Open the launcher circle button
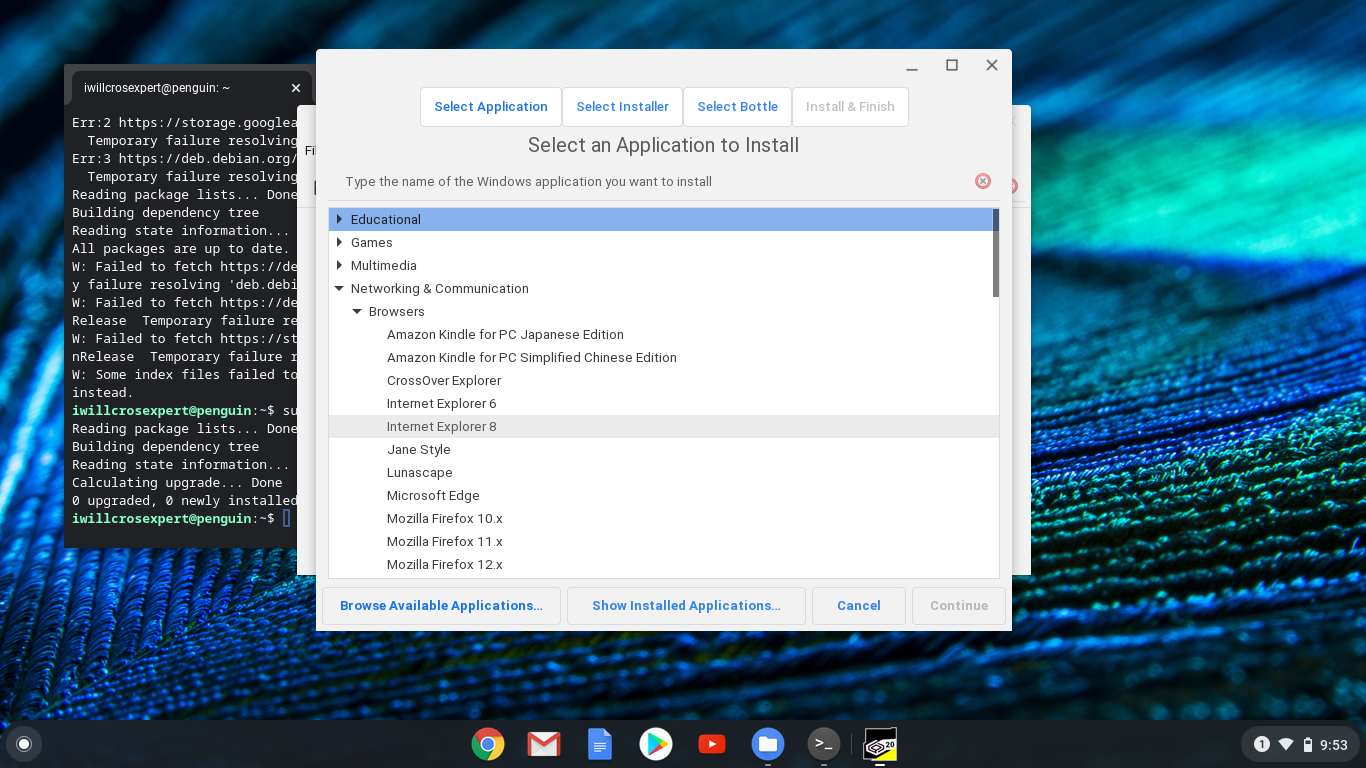Viewport: 1366px width, 768px height. click(24, 744)
